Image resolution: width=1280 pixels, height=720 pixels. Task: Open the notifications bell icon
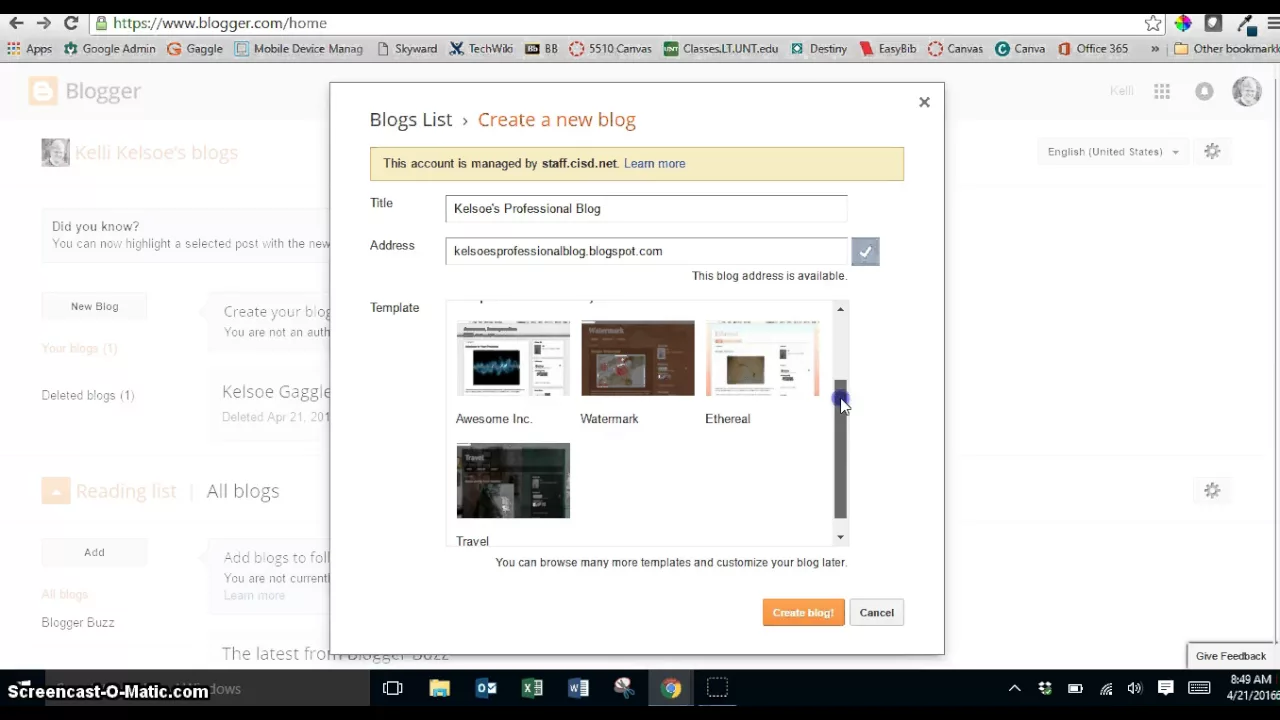coord(1204,91)
